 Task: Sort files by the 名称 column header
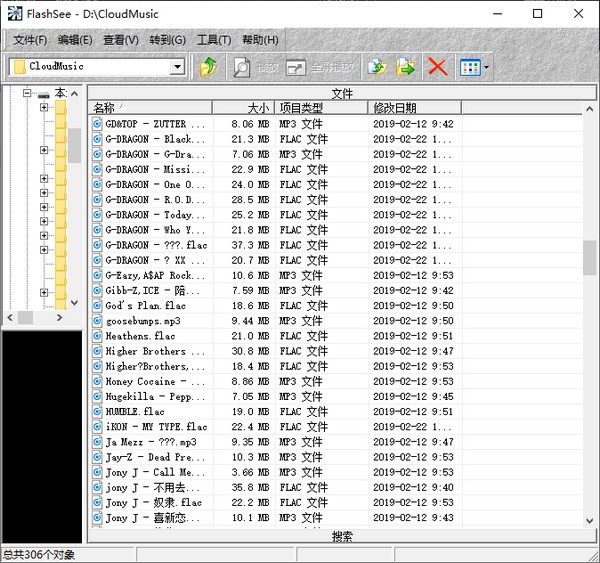pos(150,108)
